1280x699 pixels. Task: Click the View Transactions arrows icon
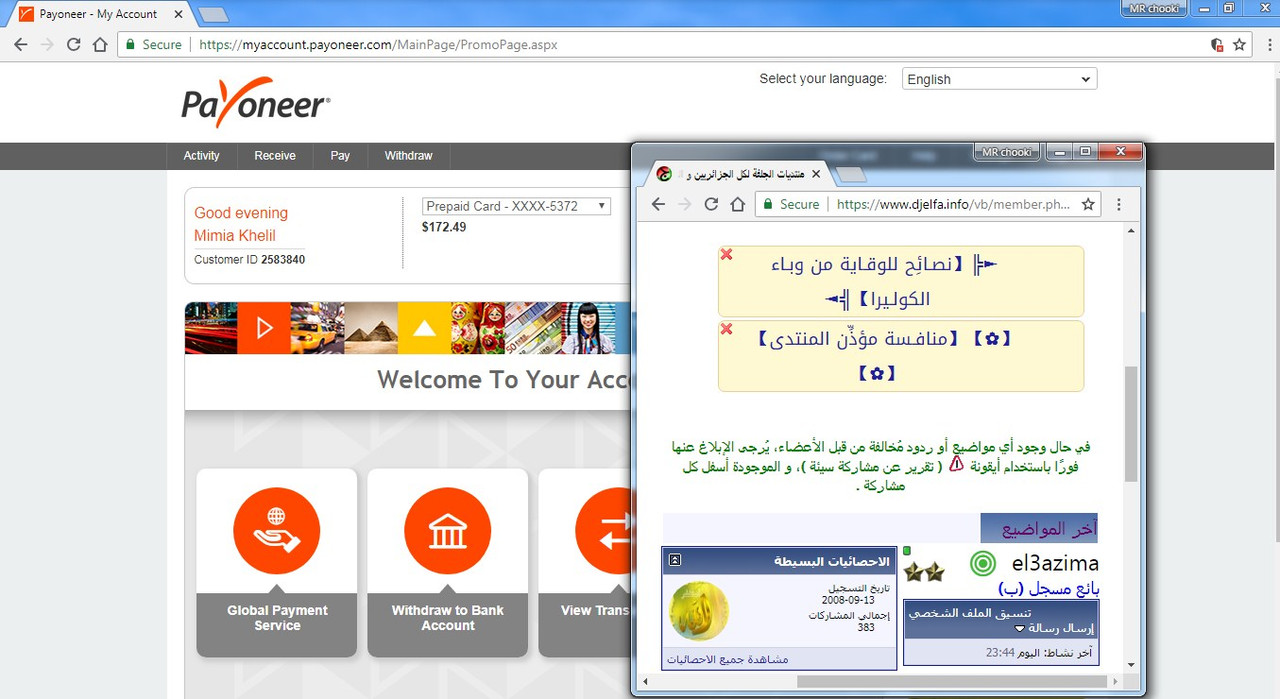click(x=604, y=532)
